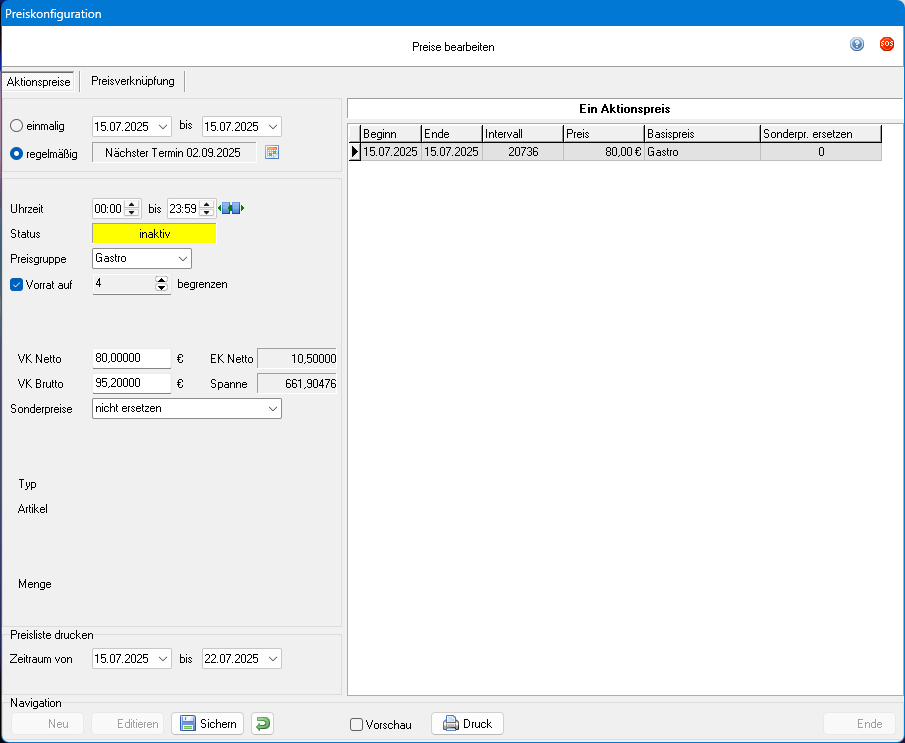The height and width of the screenshot is (743, 905).
Task: Uncheck the Vorrat auf checkbox
Action: point(16,284)
